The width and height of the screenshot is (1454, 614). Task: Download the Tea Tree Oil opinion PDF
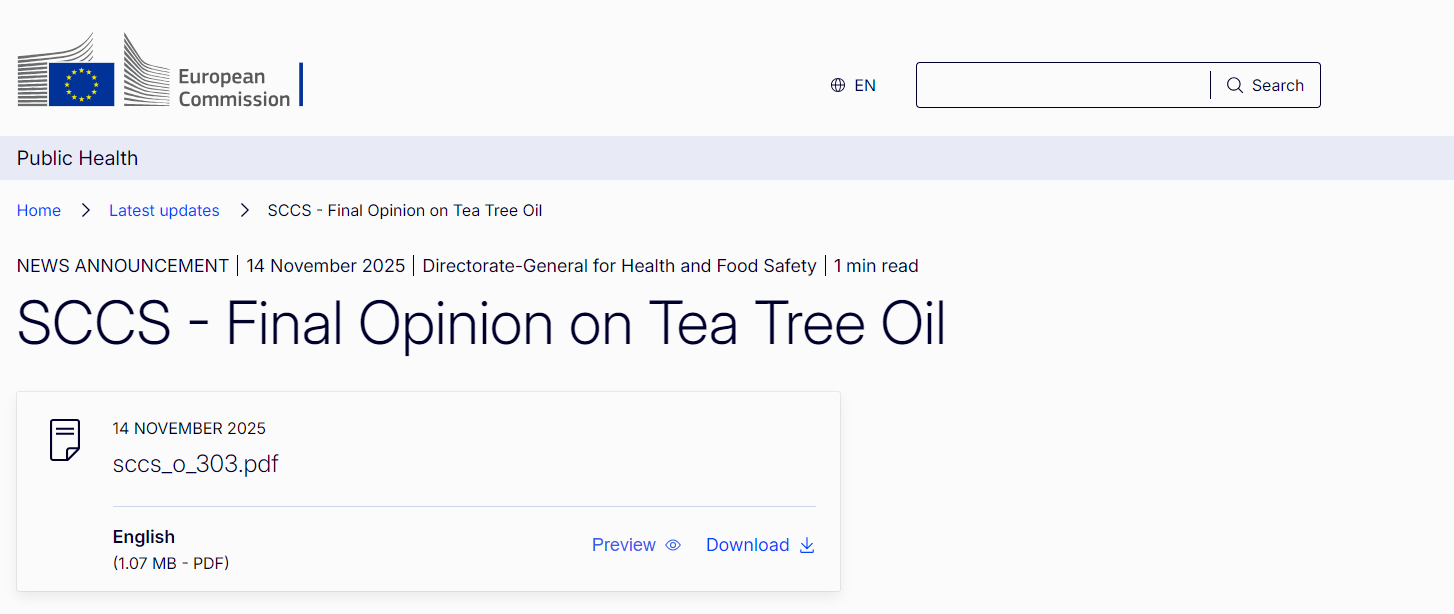pyautogui.click(x=748, y=545)
